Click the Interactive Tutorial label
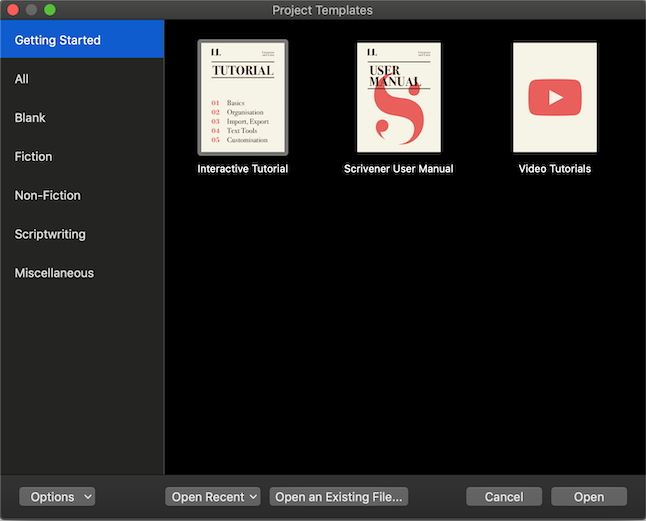The width and height of the screenshot is (646, 521). pyautogui.click(x=243, y=168)
